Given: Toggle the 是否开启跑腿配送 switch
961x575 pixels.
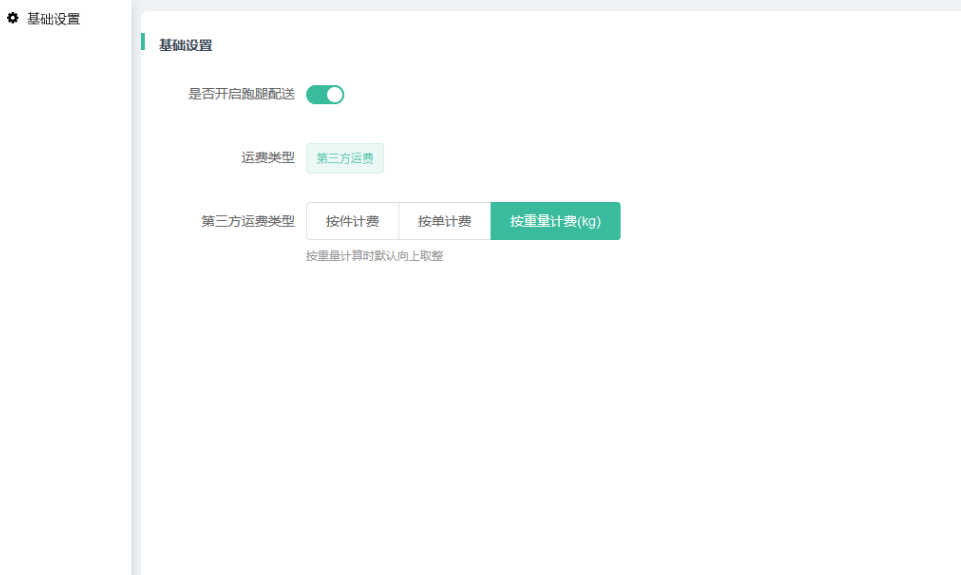Looking at the screenshot, I should [x=325, y=94].
